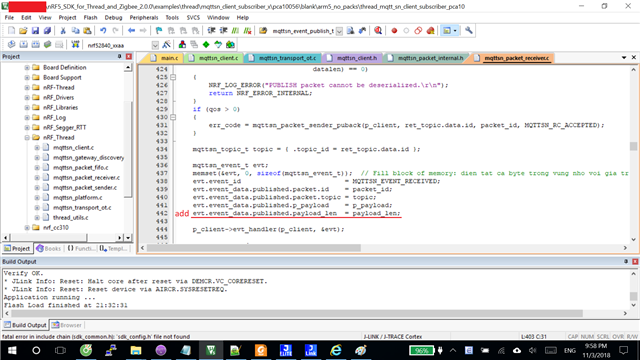The width and height of the screenshot is (640, 360).
Task: Click the Paste toolbar icon
Action: (x=87, y=31)
